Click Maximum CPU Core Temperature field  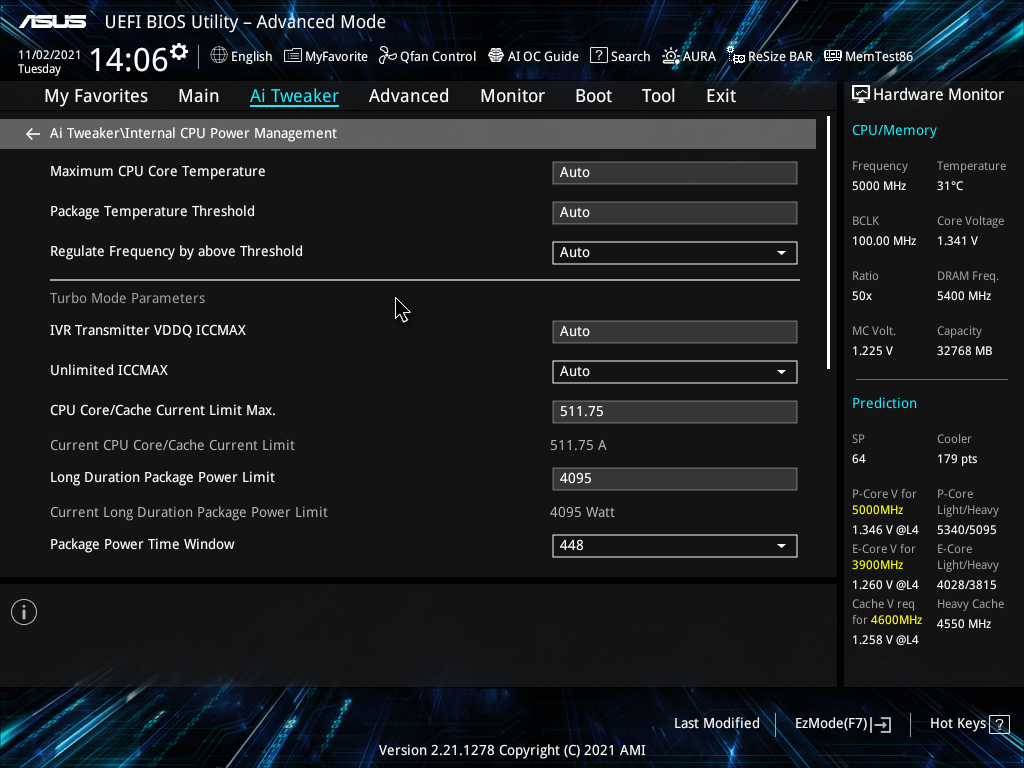[x=675, y=173]
